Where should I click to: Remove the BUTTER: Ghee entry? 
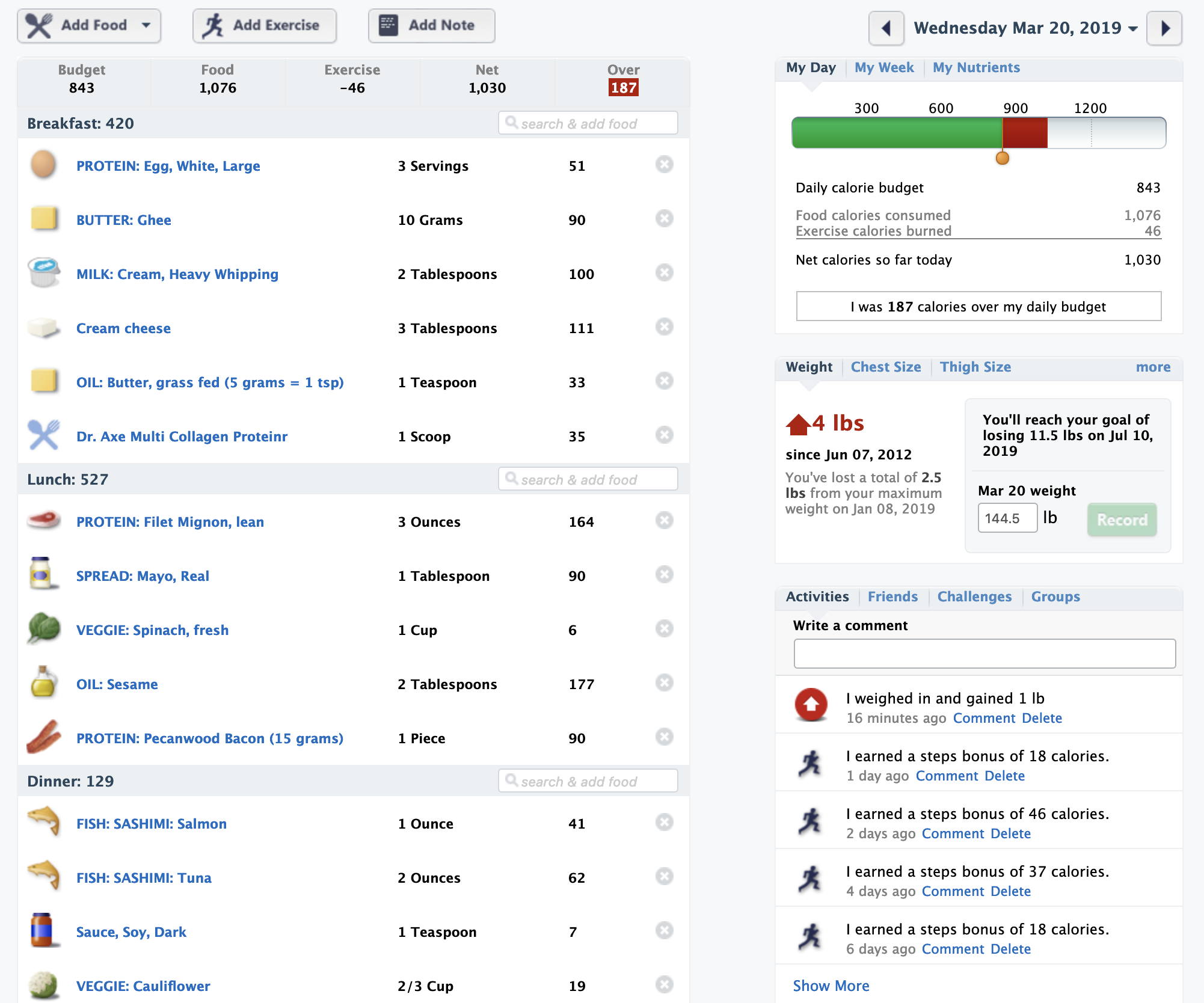point(664,218)
